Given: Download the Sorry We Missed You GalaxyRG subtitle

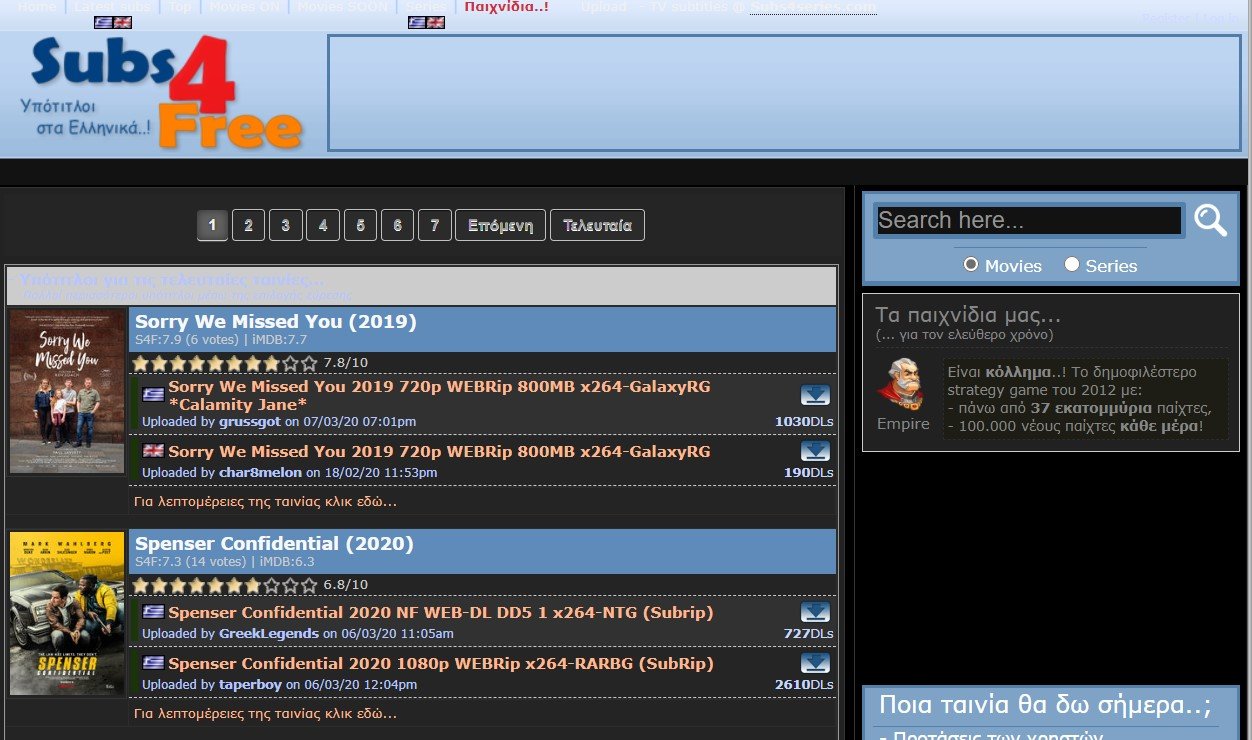Looking at the screenshot, I should 815,394.
